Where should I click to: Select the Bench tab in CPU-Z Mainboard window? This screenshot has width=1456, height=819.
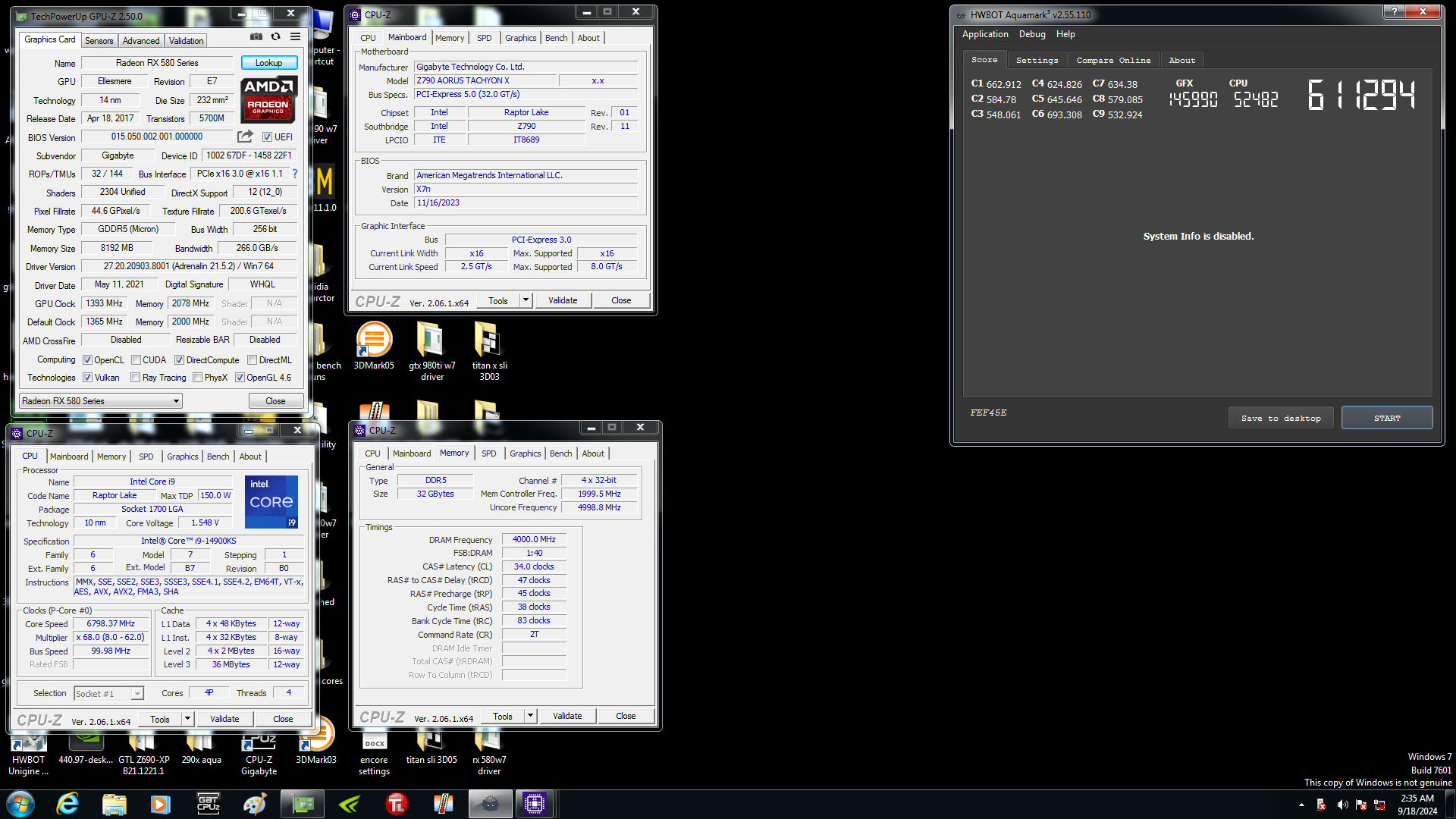556,38
